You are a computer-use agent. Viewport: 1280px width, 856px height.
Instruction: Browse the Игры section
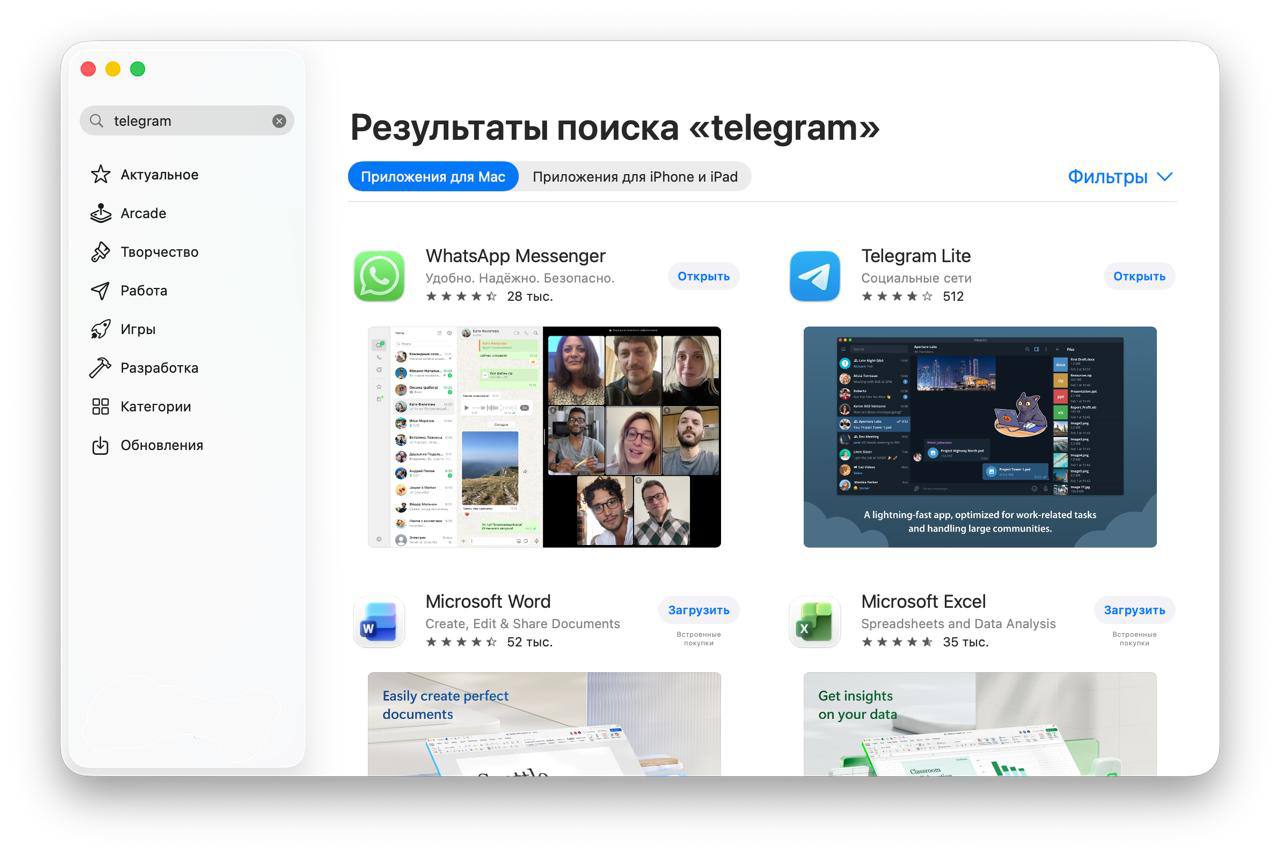(x=139, y=329)
